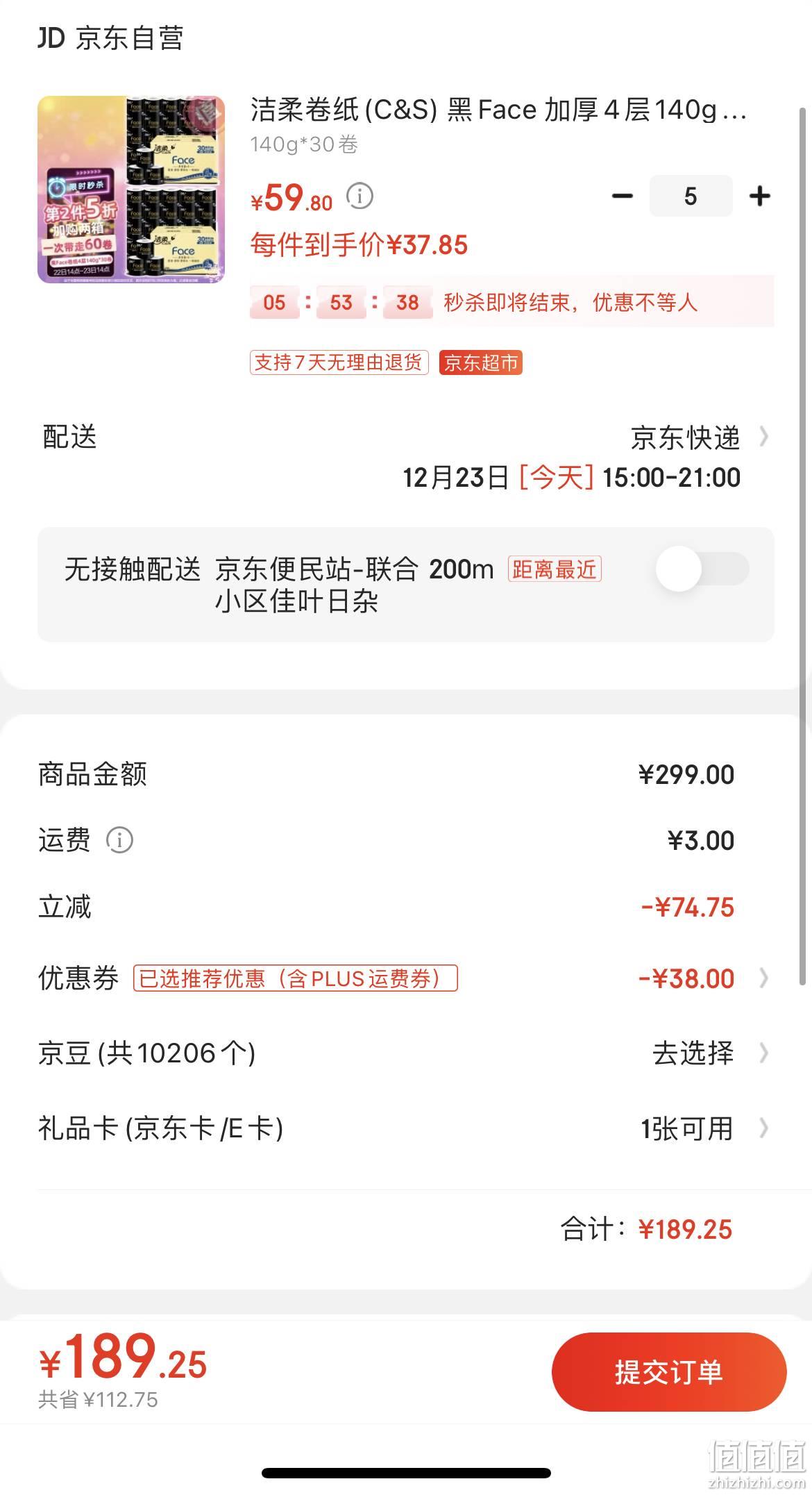Screen dimensions: 812x1495
Task: Open the 优惠券 coupon selection chevron
Action: pyautogui.click(x=764, y=978)
